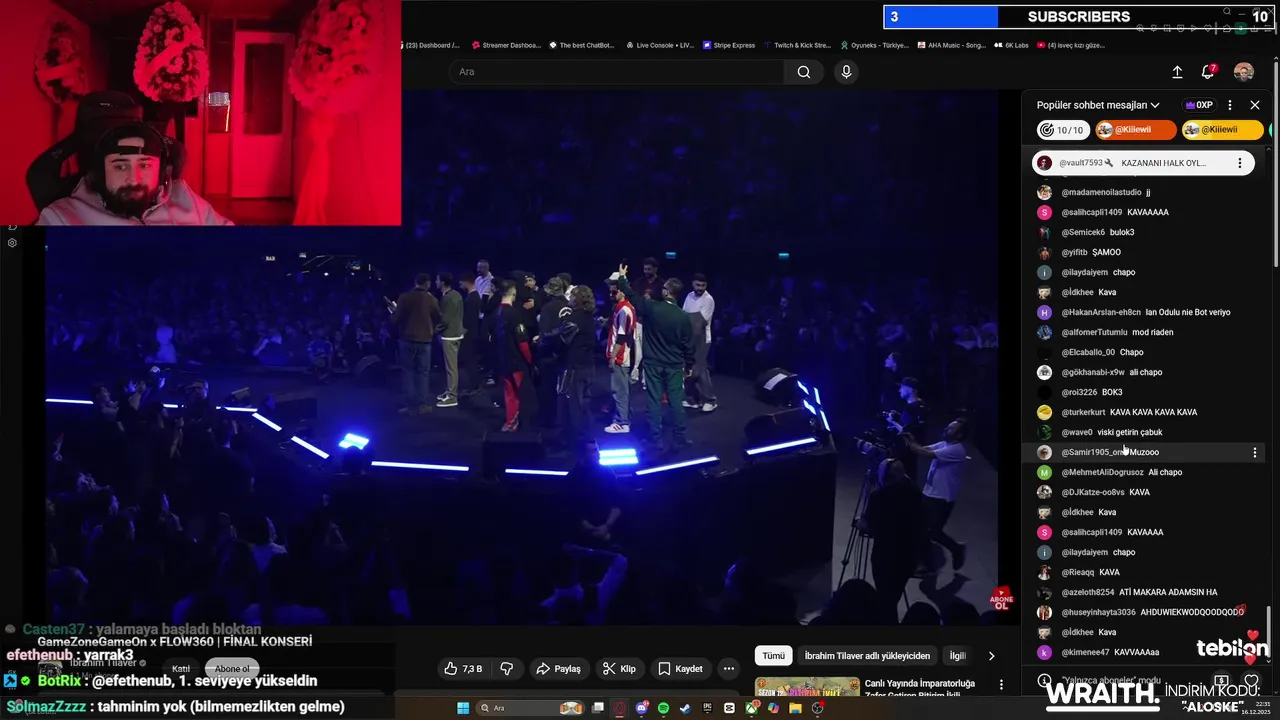Image resolution: width=1280 pixels, height=720 pixels.
Task: Open Discord from the taskbar
Action: tap(642, 708)
